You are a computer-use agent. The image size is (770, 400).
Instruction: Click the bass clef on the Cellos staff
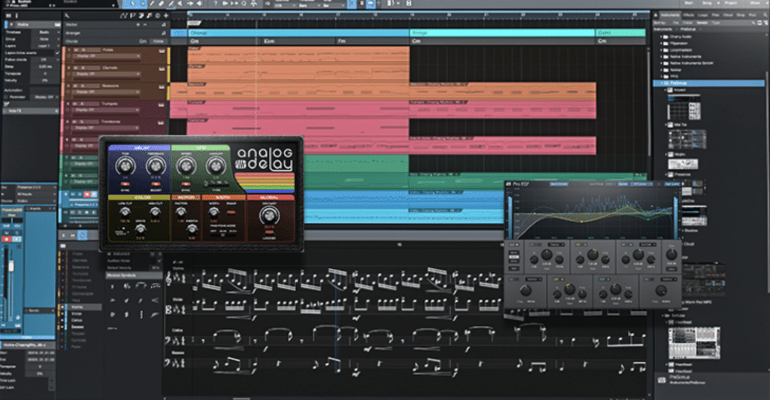tap(168, 340)
